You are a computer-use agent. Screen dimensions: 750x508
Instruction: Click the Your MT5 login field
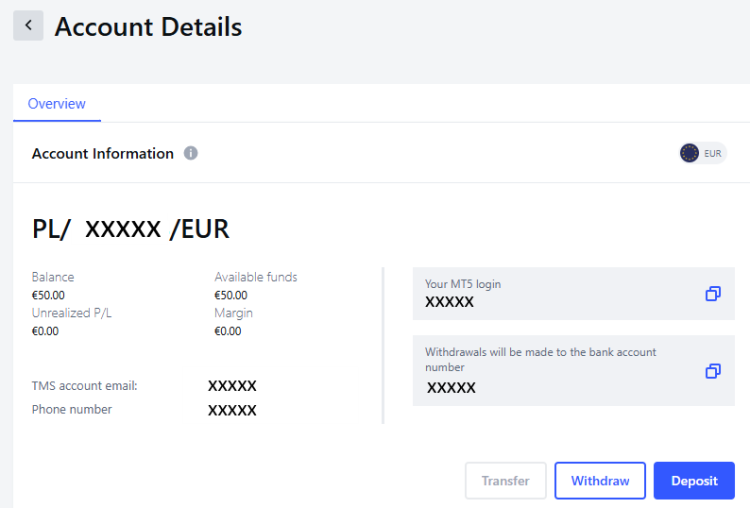(560, 294)
